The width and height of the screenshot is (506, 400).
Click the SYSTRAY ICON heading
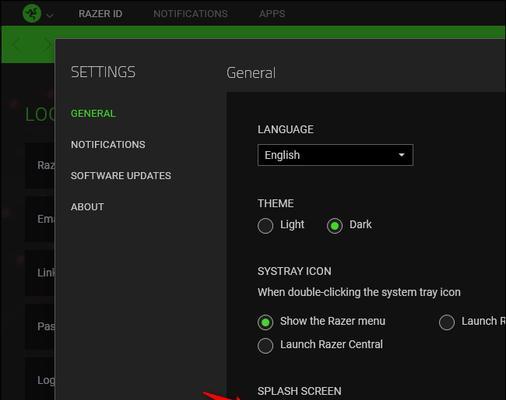click(294, 271)
